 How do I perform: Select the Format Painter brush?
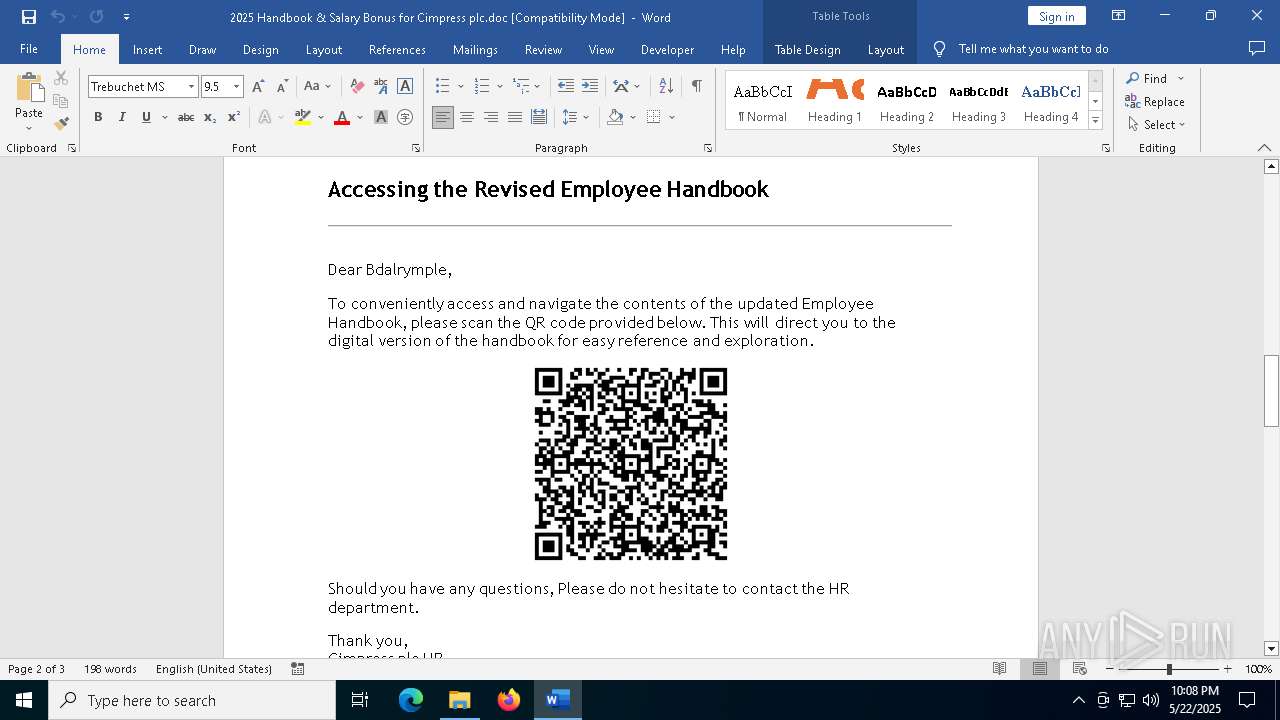click(x=61, y=124)
